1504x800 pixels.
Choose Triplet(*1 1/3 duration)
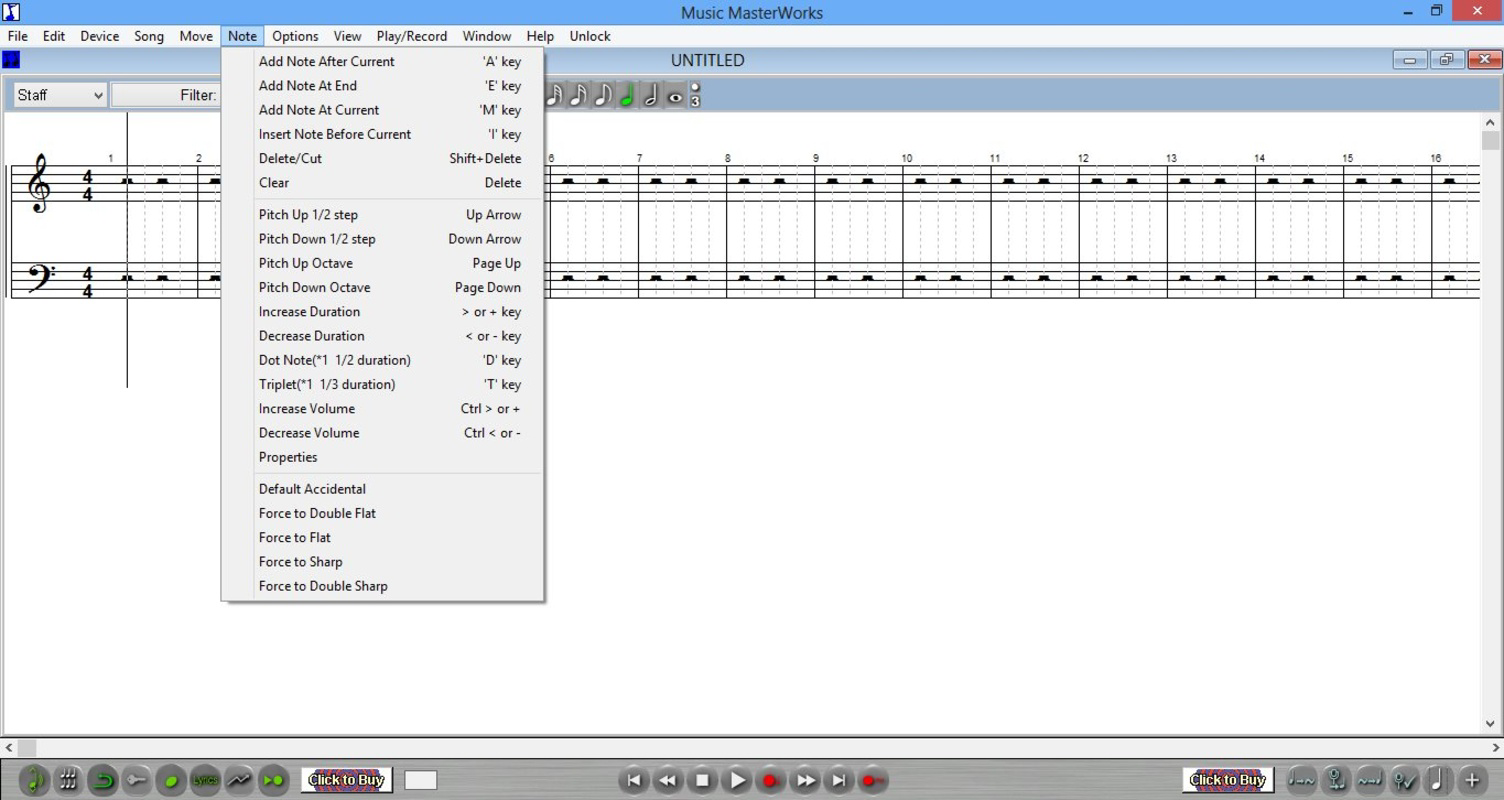(382, 384)
